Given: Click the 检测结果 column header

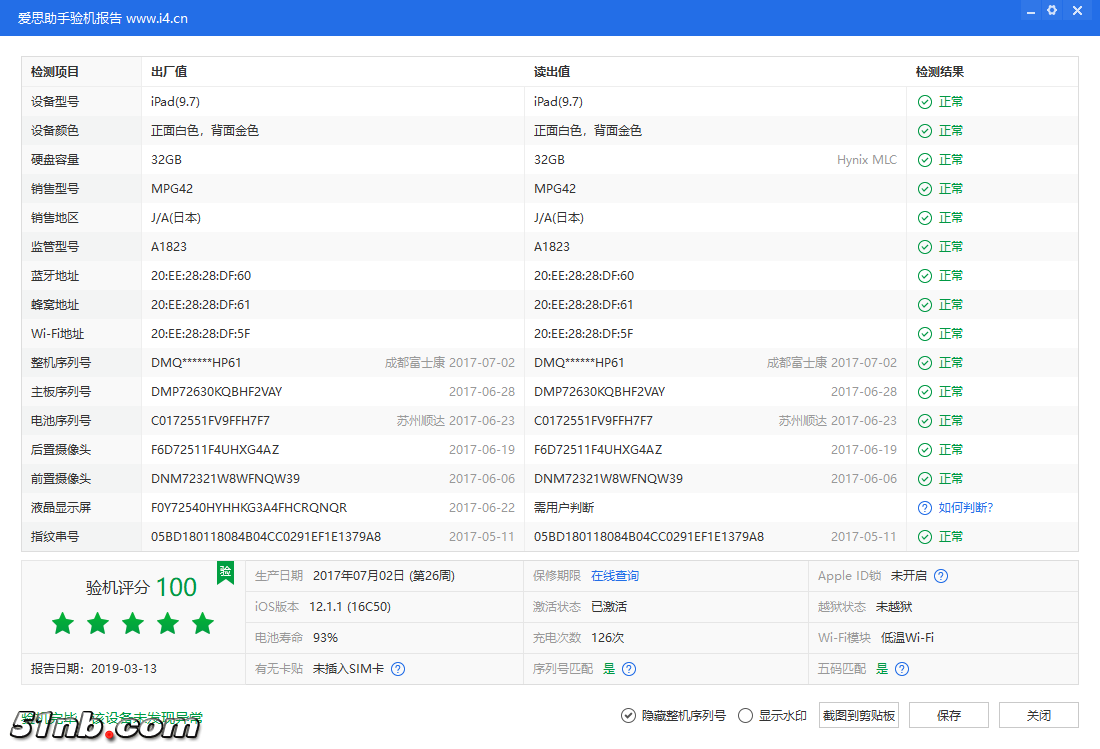Looking at the screenshot, I should (x=939, y=72).
